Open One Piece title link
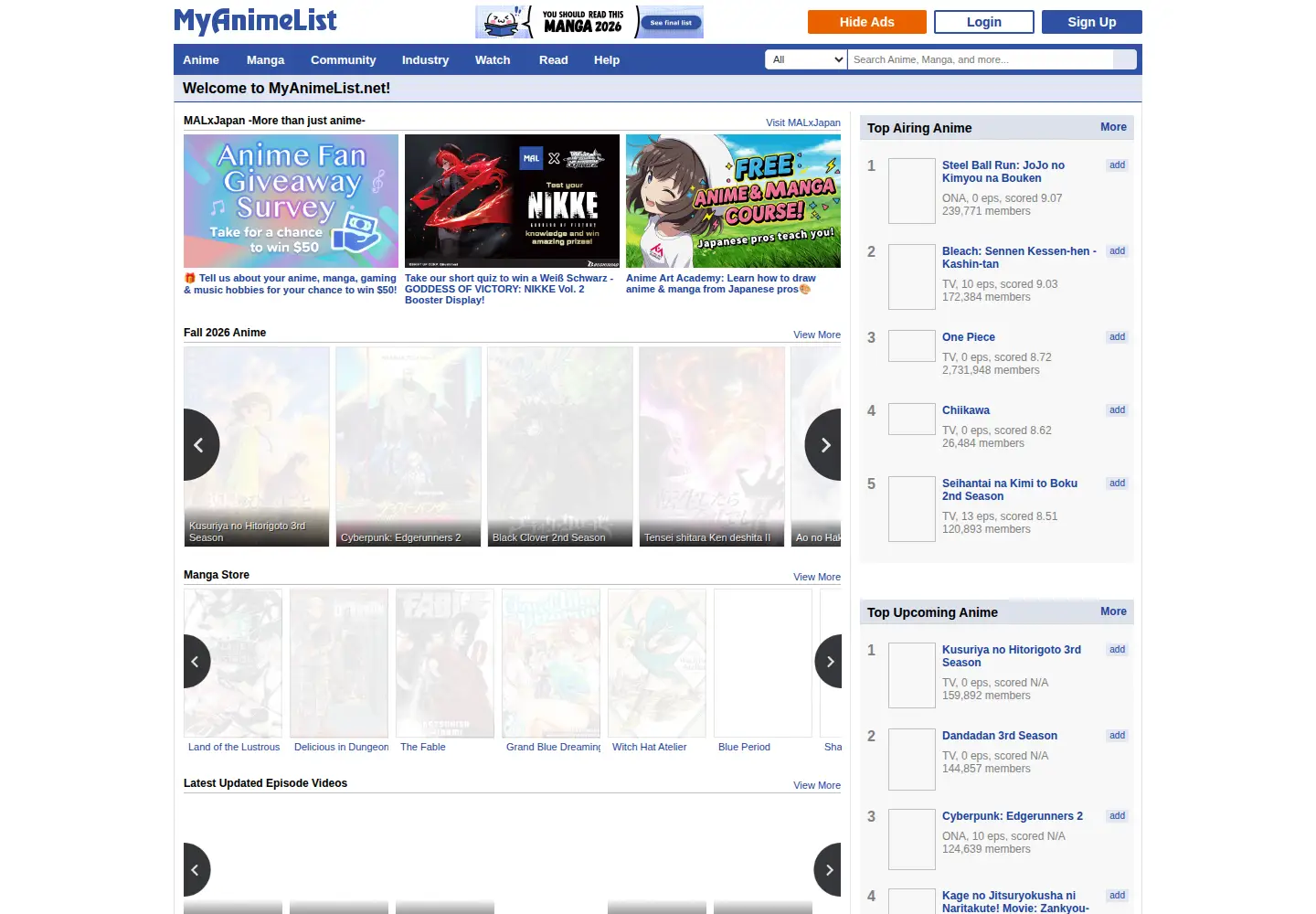1316x914 pixels. pos(969,337)
